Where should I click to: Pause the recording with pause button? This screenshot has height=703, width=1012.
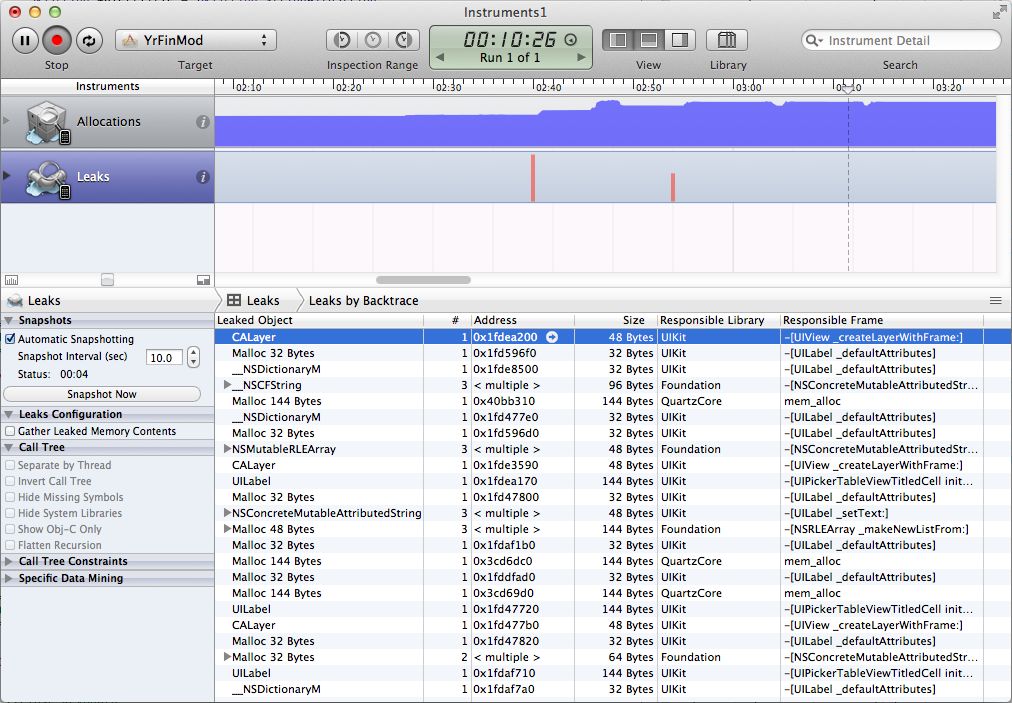(25, 41)
